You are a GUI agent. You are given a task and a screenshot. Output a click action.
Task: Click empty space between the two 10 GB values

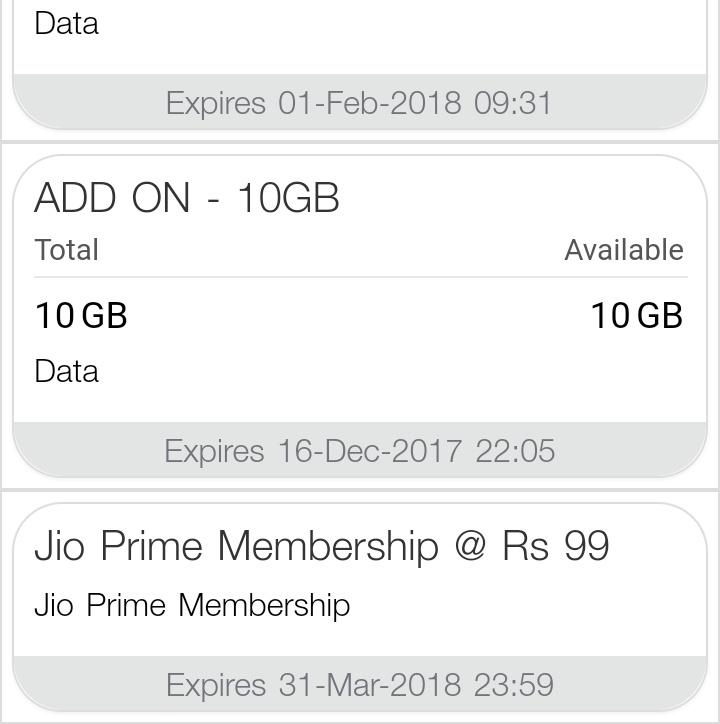pos(359,316)
